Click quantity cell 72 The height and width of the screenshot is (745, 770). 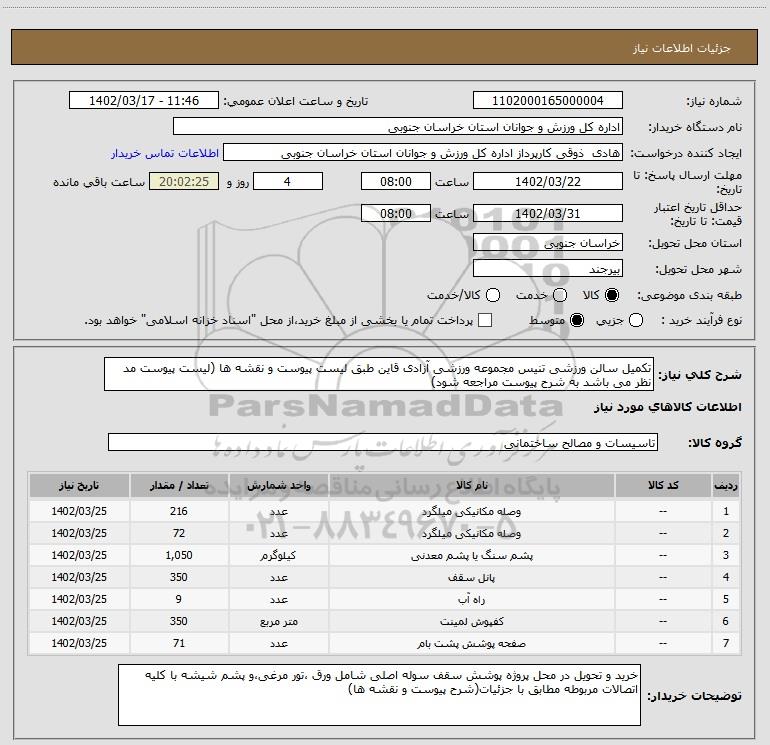click(x=179, y=533)
